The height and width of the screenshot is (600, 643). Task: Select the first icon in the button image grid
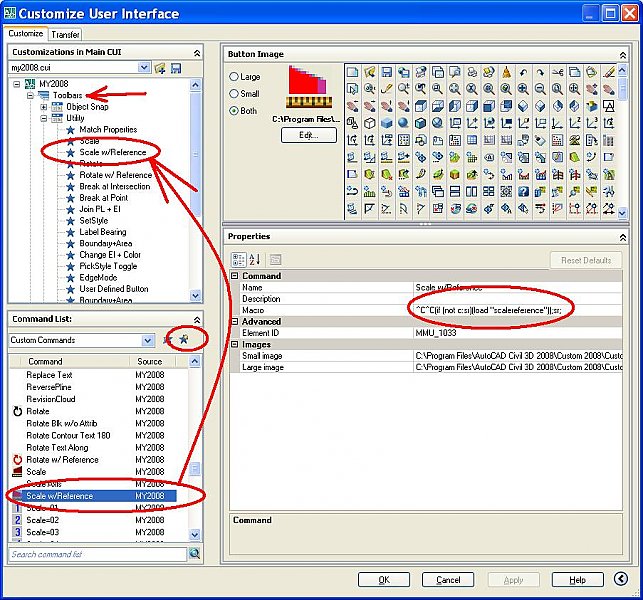tap(352, 72)
